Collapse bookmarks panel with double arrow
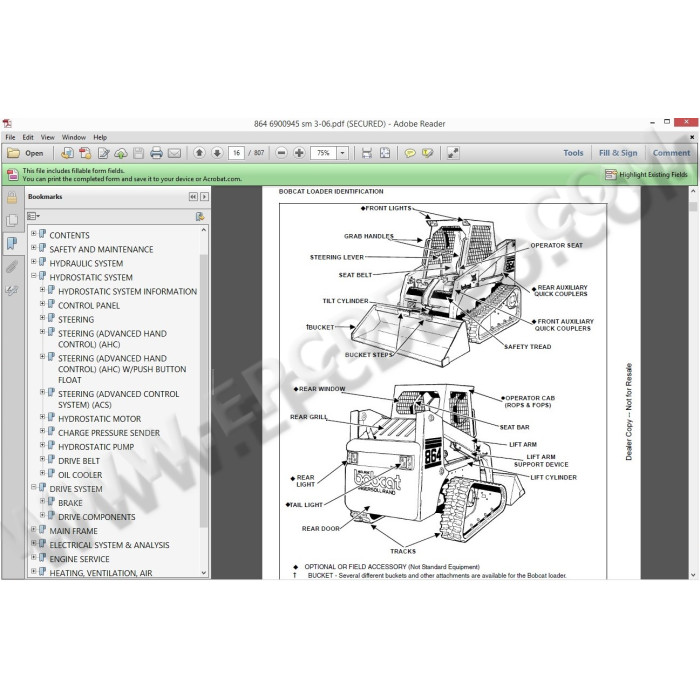 193,197
